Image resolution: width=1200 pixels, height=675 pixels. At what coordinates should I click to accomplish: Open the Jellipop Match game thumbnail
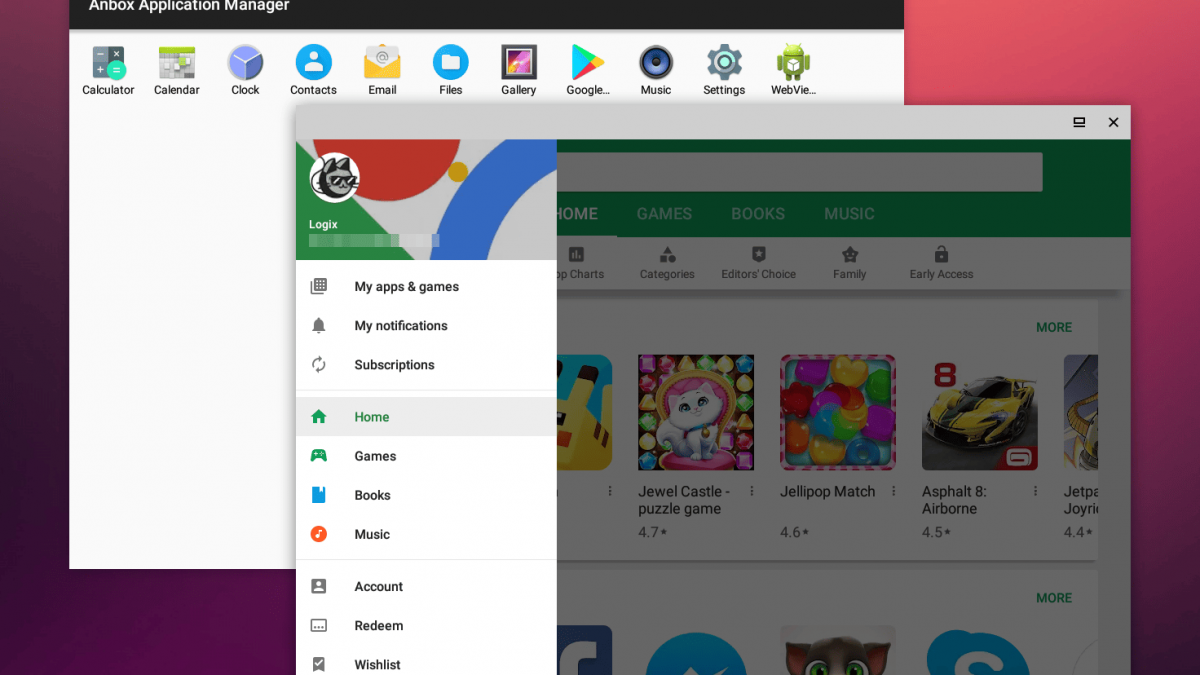838,412
